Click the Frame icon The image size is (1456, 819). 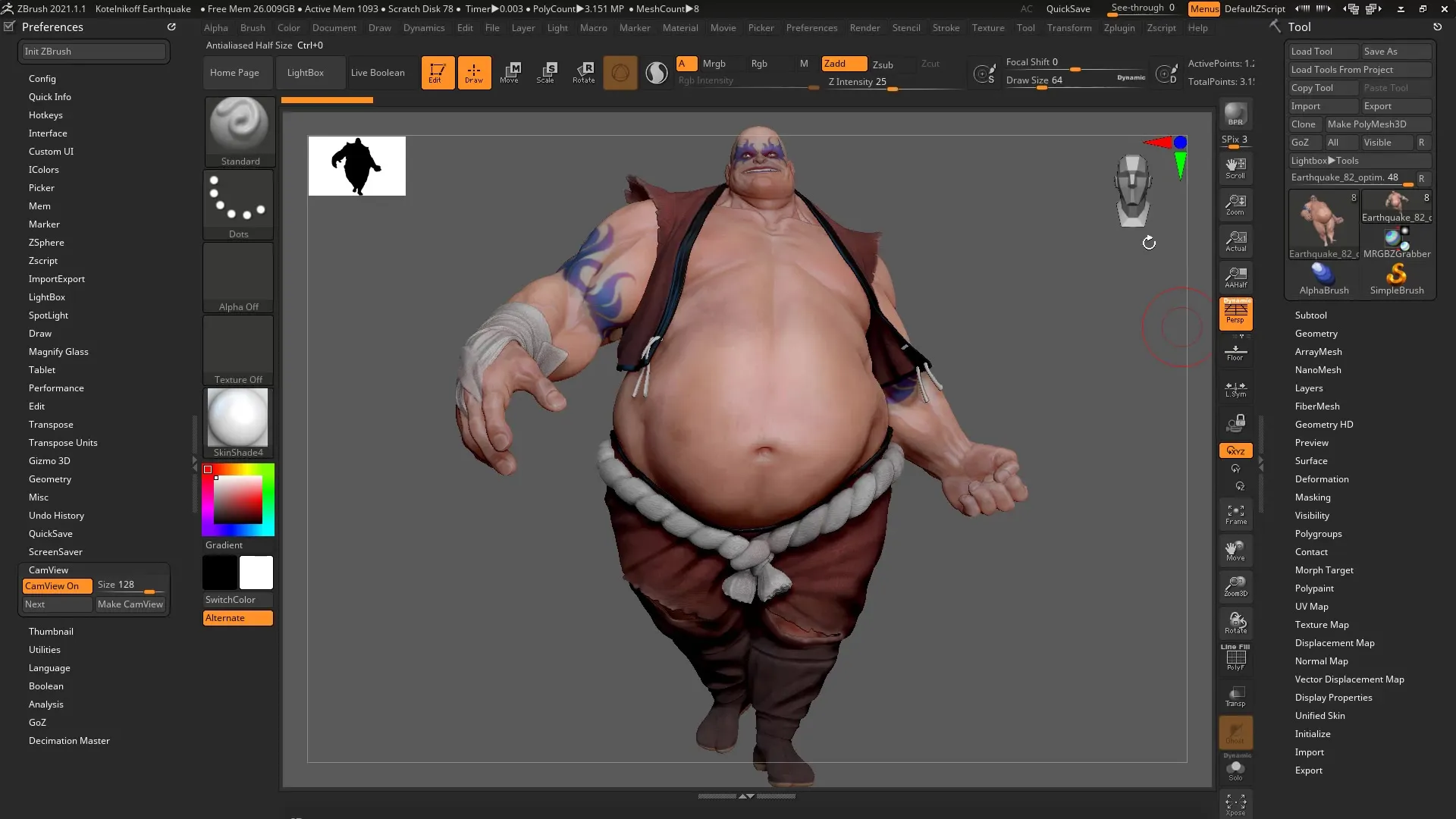click(x=1235, y=514)
